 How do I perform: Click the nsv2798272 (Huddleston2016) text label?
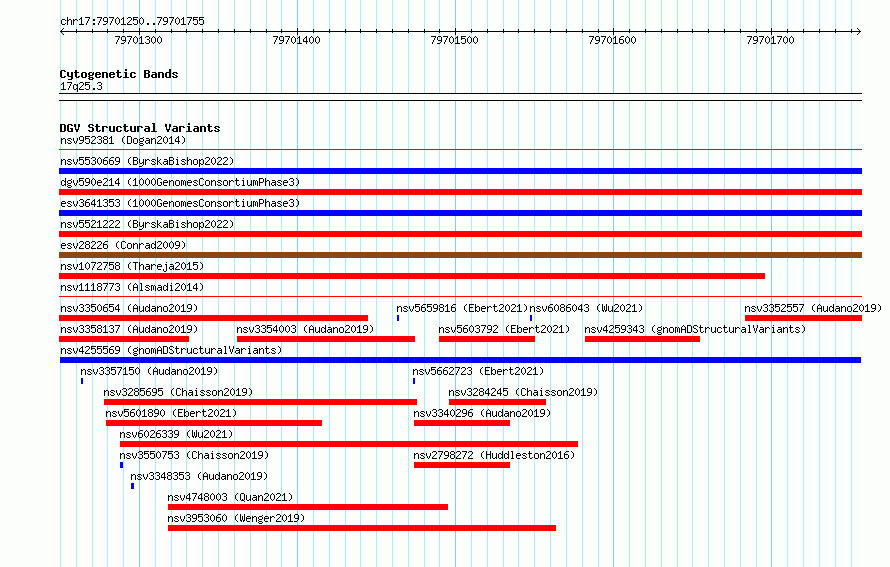494,455
